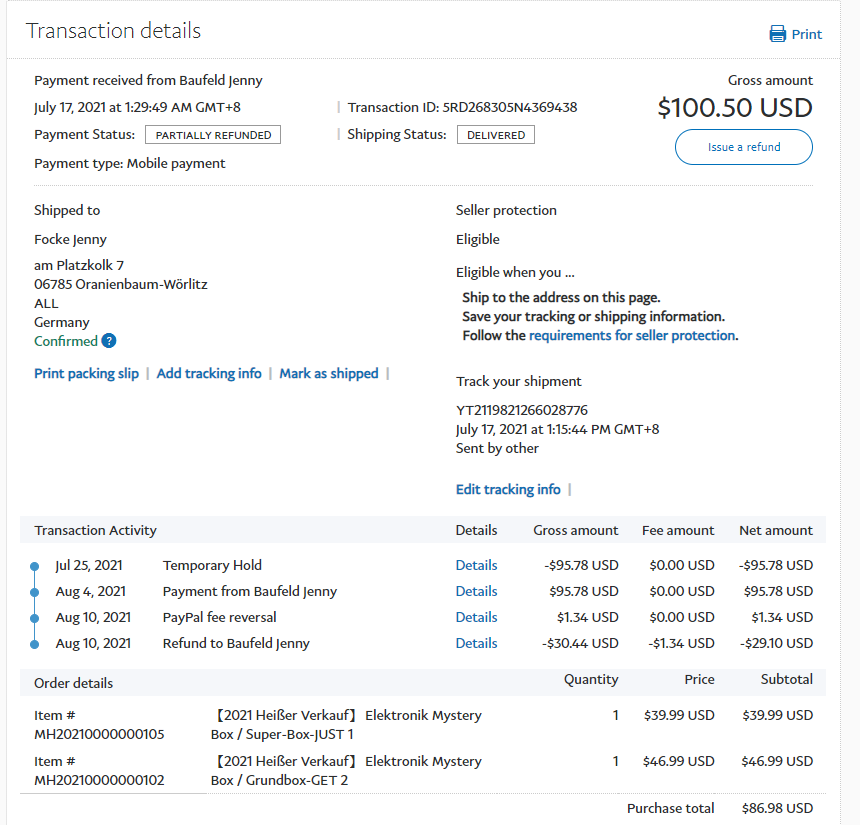The height and width of the screenshot is (825, 860).
Task: Click the Add tracking info link
Action: pyautogui.click(x=209, y=373)
